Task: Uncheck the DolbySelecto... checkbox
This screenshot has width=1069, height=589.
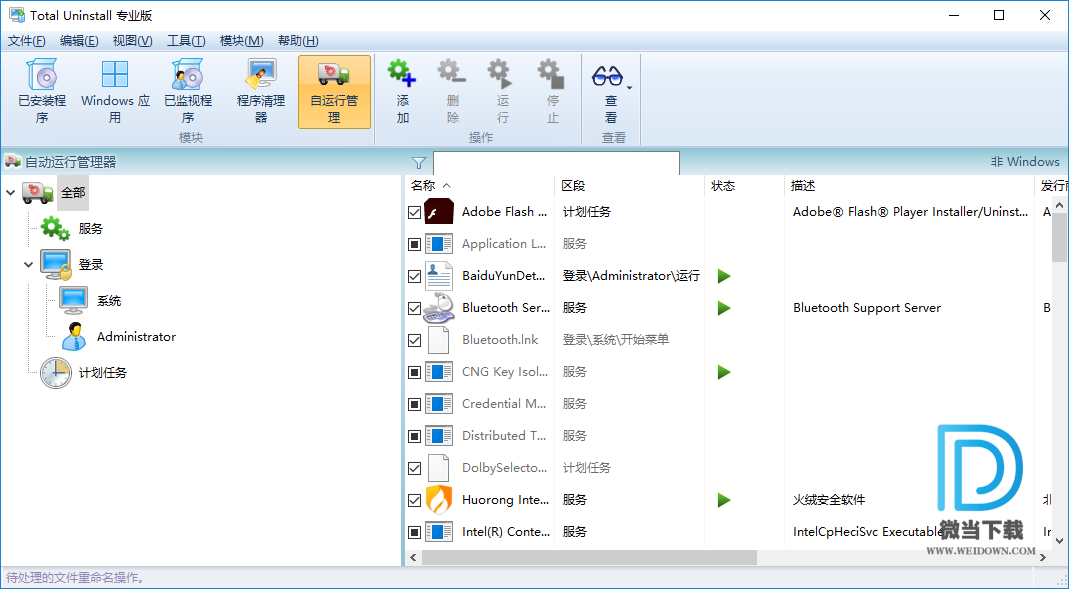Action: point(415,468)
